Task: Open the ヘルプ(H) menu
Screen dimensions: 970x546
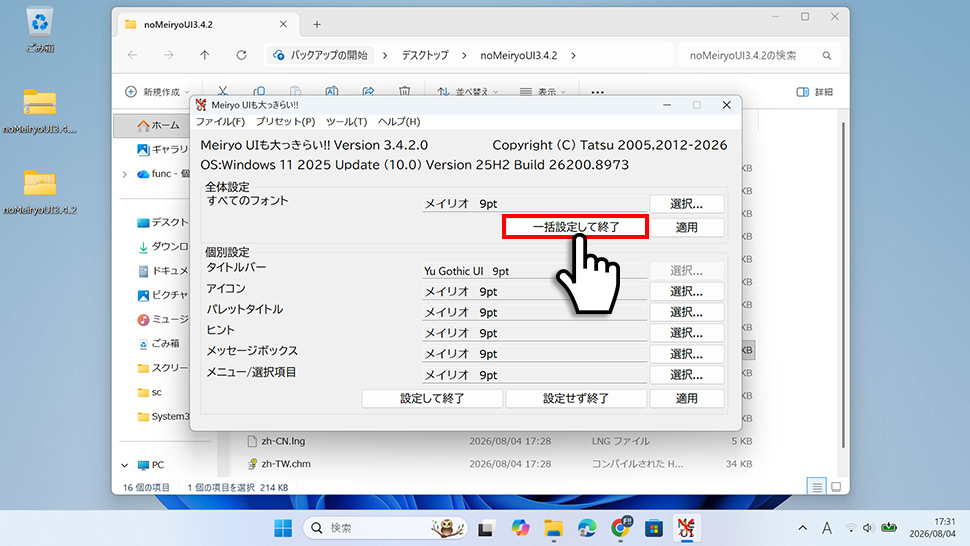Action: point(399,122)
